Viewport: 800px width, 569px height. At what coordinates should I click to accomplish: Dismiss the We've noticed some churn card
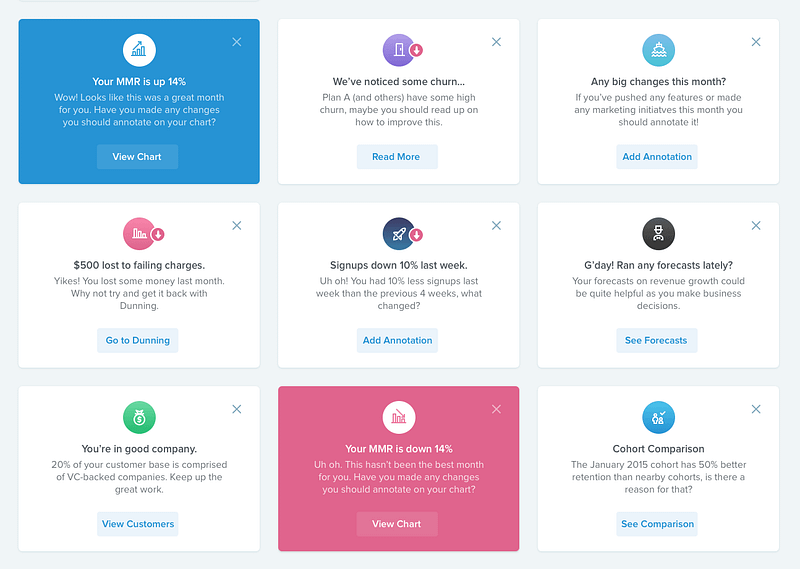pos(496,42)
